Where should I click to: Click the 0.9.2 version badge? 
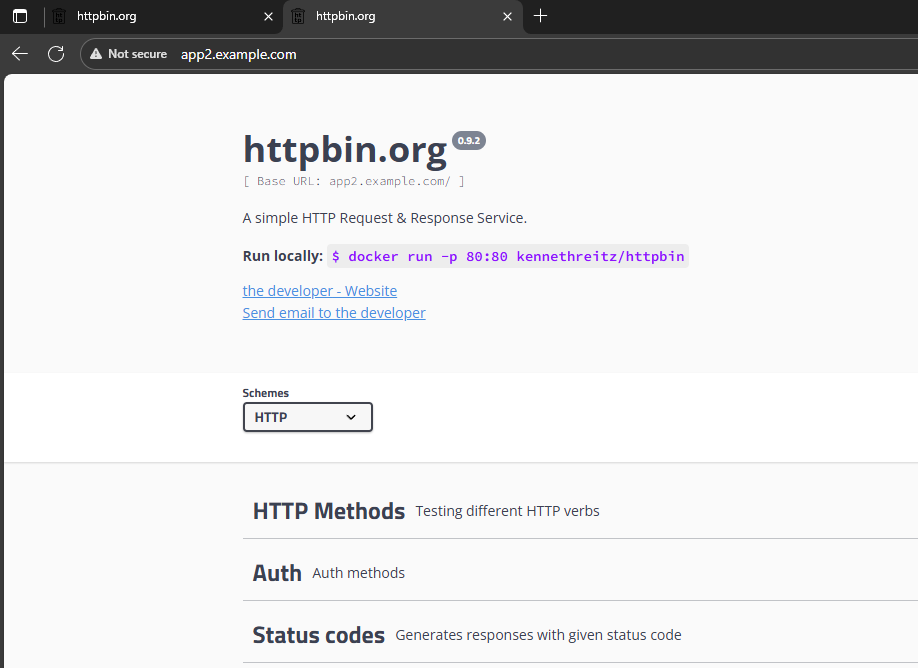coord(469,141)
